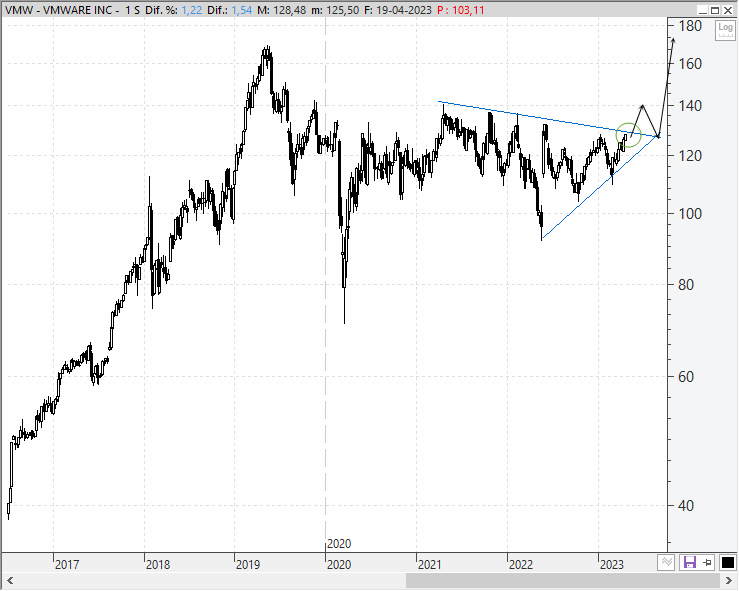Click the 'Dif. %: 1,22' value
Screen dimensions: 739x591
(x=173, y=10)
